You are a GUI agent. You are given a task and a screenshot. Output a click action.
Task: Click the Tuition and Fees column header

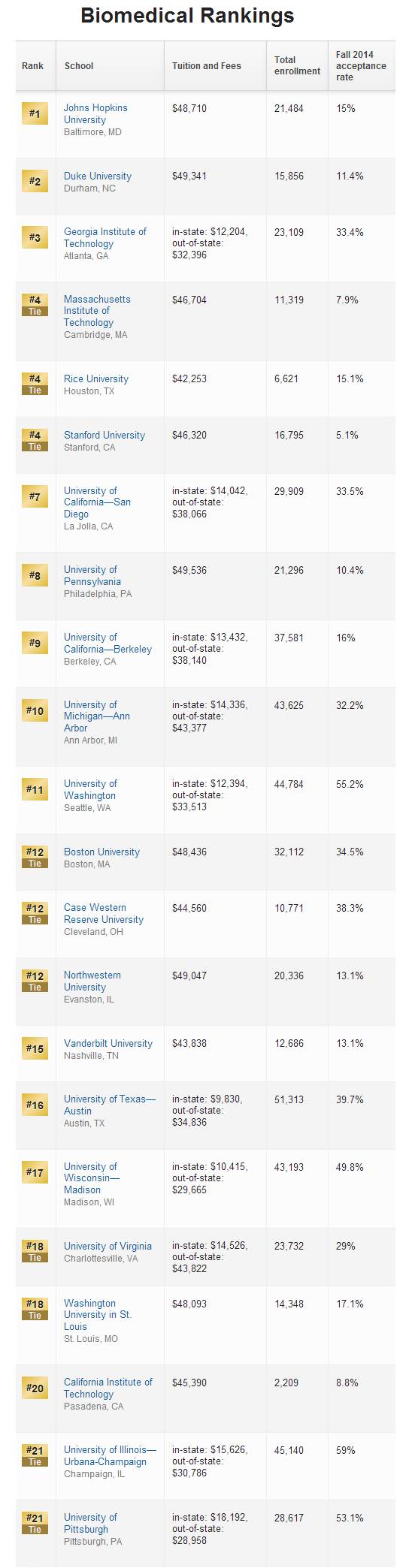[x=207, y=66]
